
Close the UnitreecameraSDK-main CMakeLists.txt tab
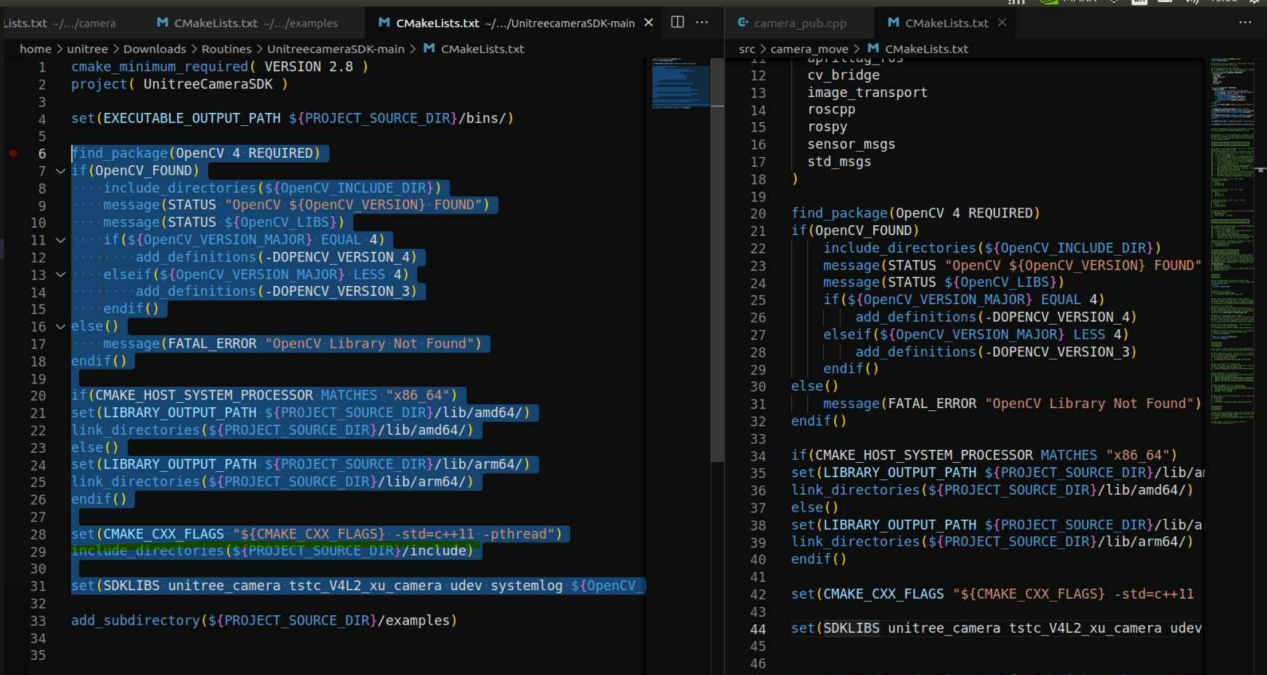tap(651, 23)
